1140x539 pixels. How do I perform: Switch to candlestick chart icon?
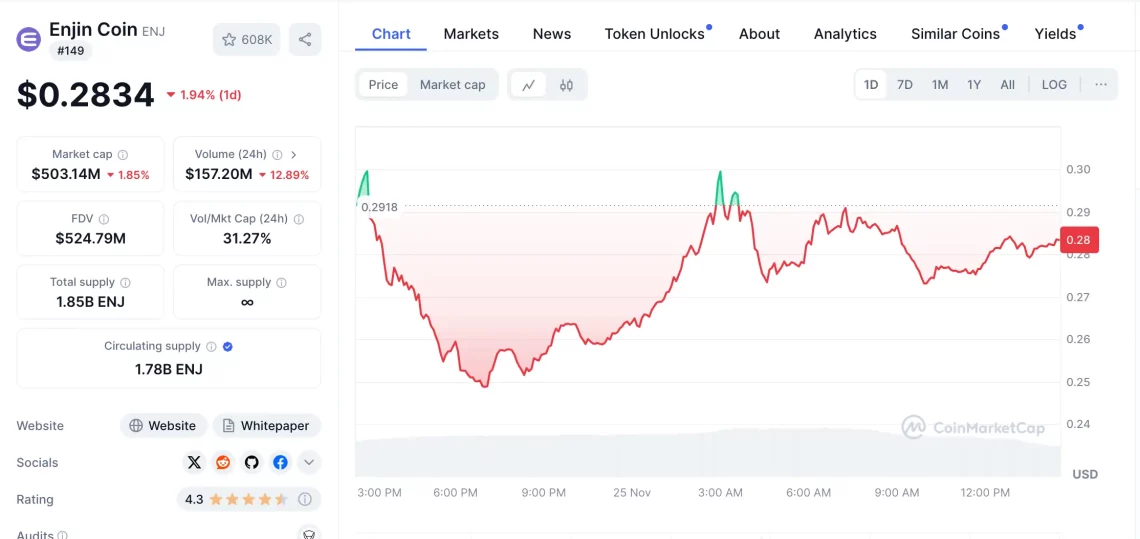pyautogui.click(x=566, y=84)
